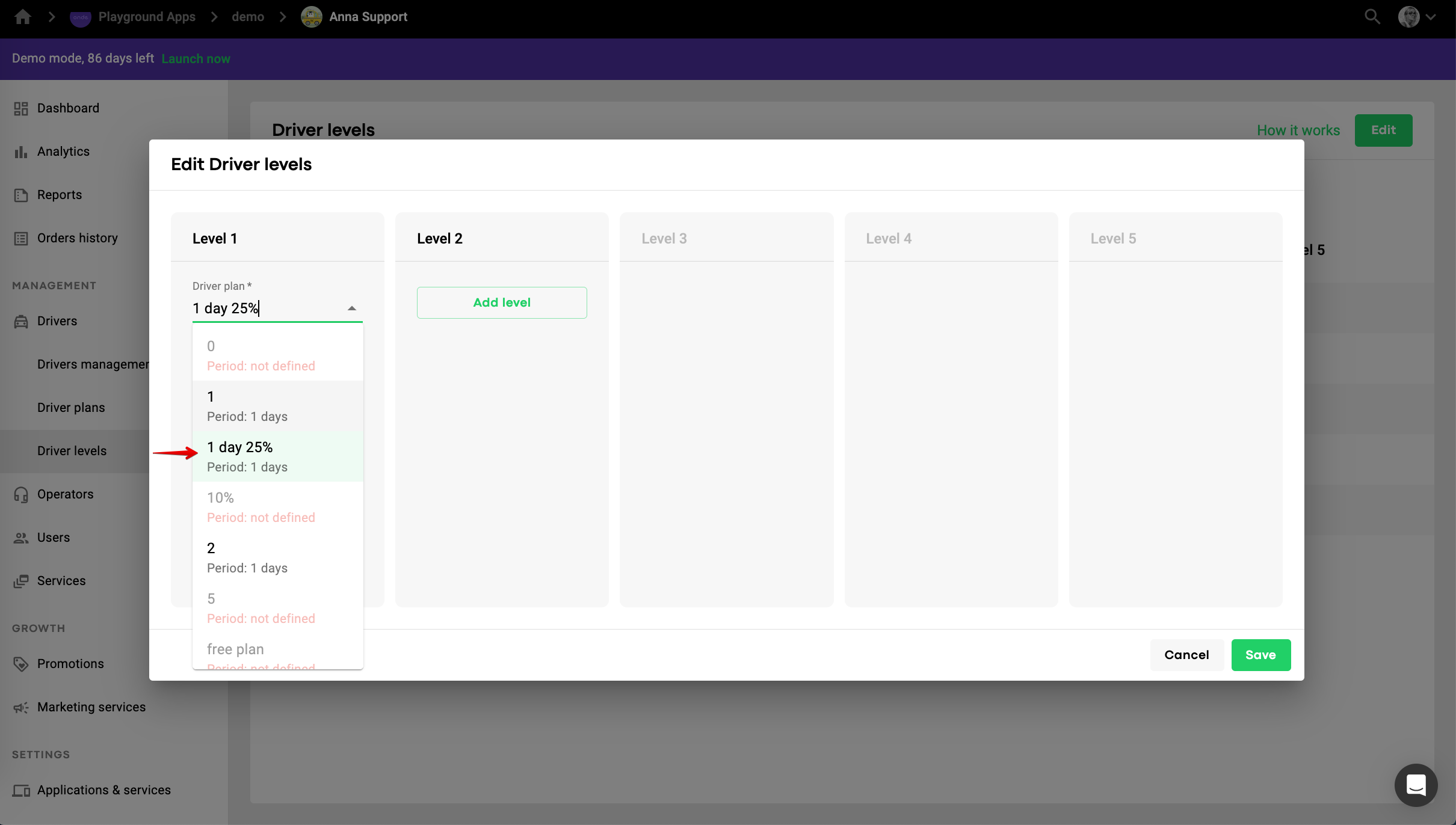Click the Anna Support taxi avatar
Image resolution: width=1456 pixels, height=825 pixels.
pos(311,17)
